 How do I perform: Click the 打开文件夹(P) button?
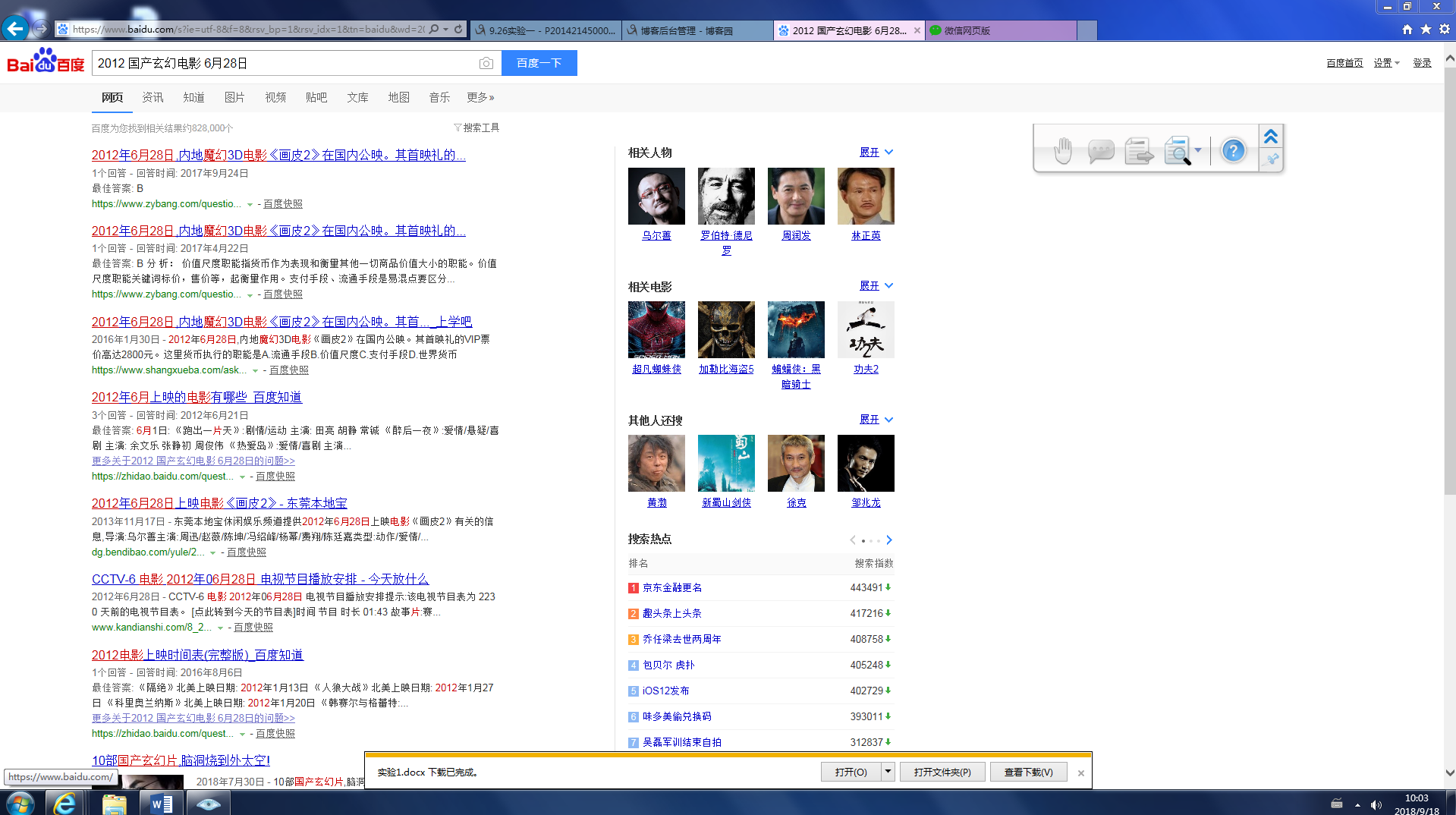point(942,772)
